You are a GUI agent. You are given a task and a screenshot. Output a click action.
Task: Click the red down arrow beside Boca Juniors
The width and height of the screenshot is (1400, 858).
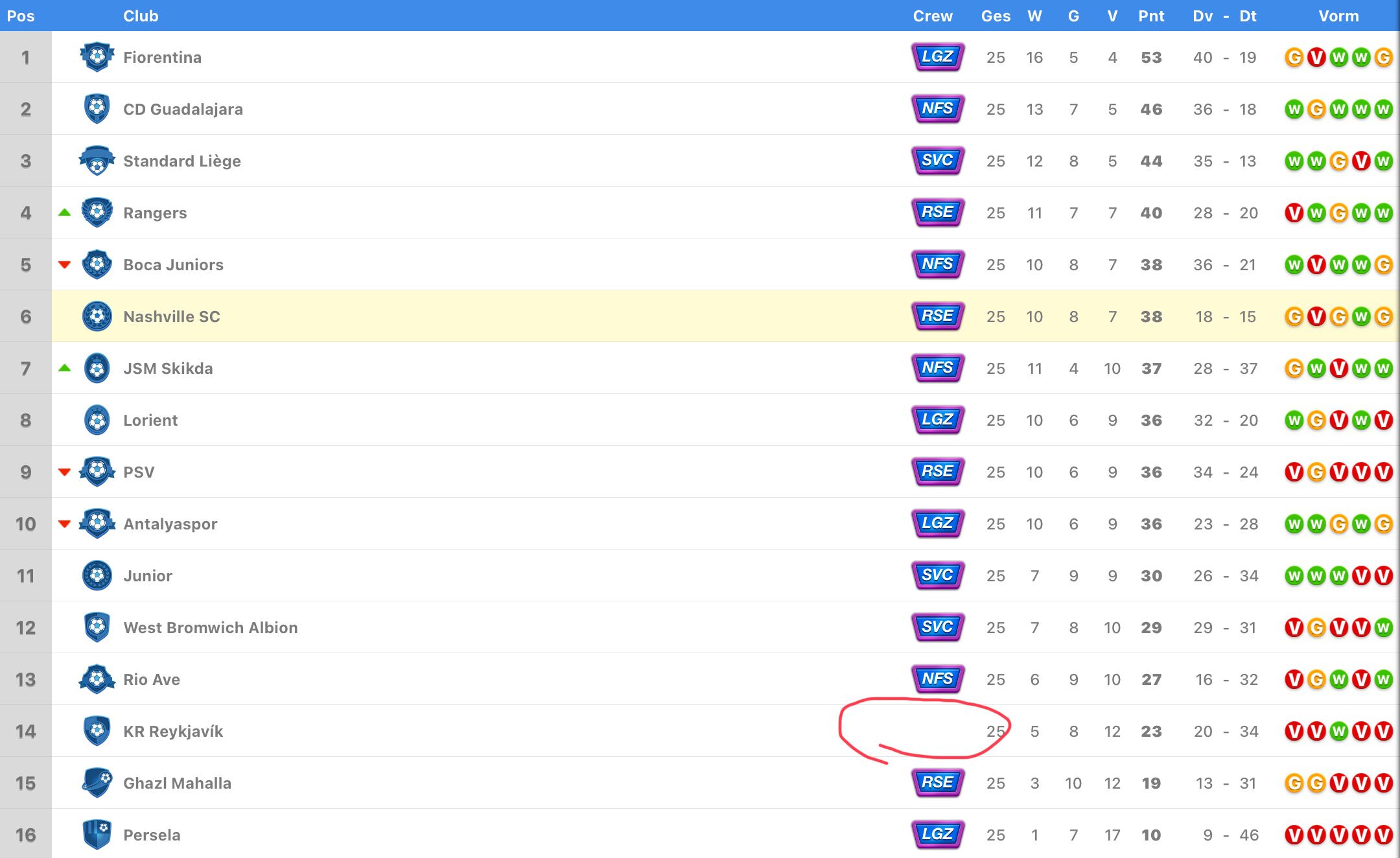coord(64,264)
